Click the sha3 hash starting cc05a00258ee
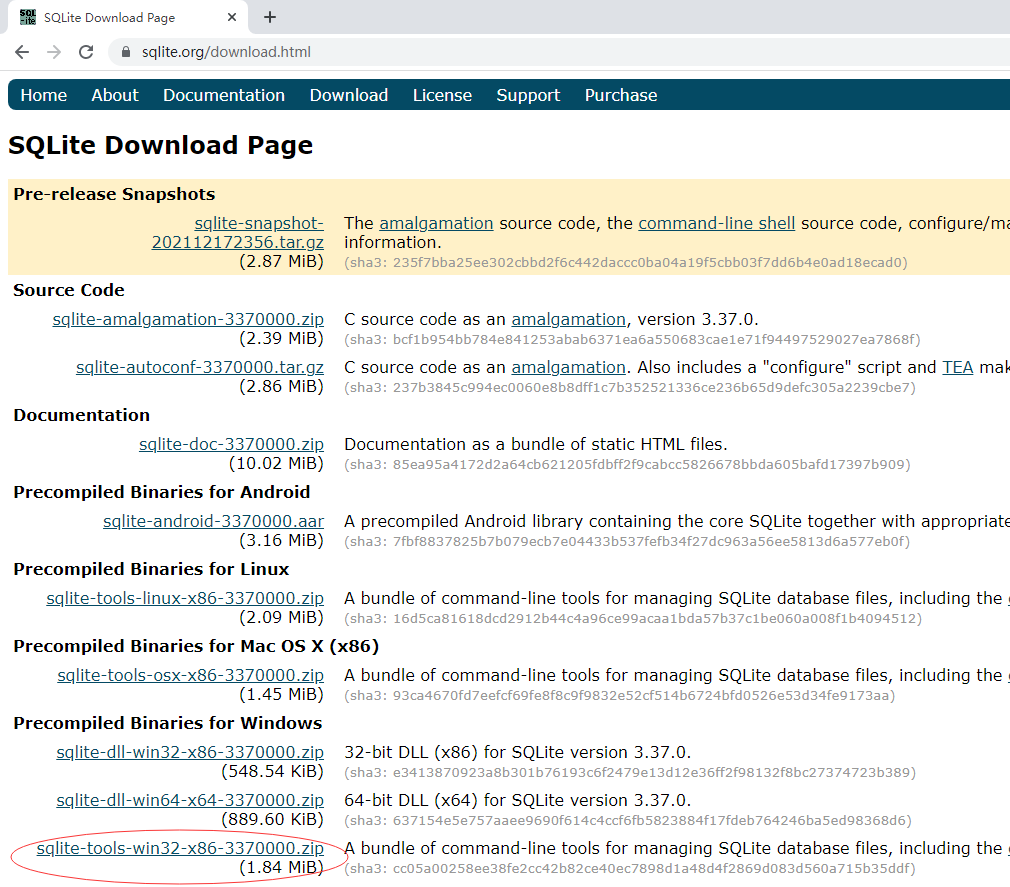Screen dimensions: 1010x887 point(629,869)
